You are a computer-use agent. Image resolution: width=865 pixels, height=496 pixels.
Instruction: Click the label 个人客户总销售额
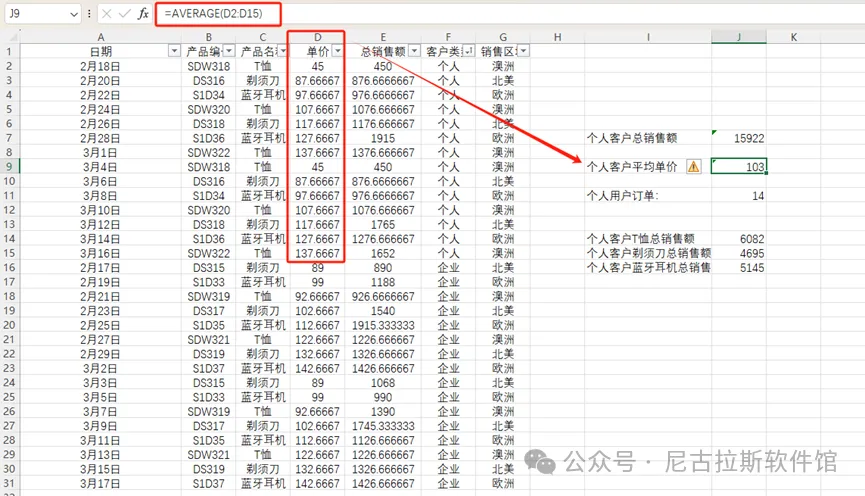(632, 138)
